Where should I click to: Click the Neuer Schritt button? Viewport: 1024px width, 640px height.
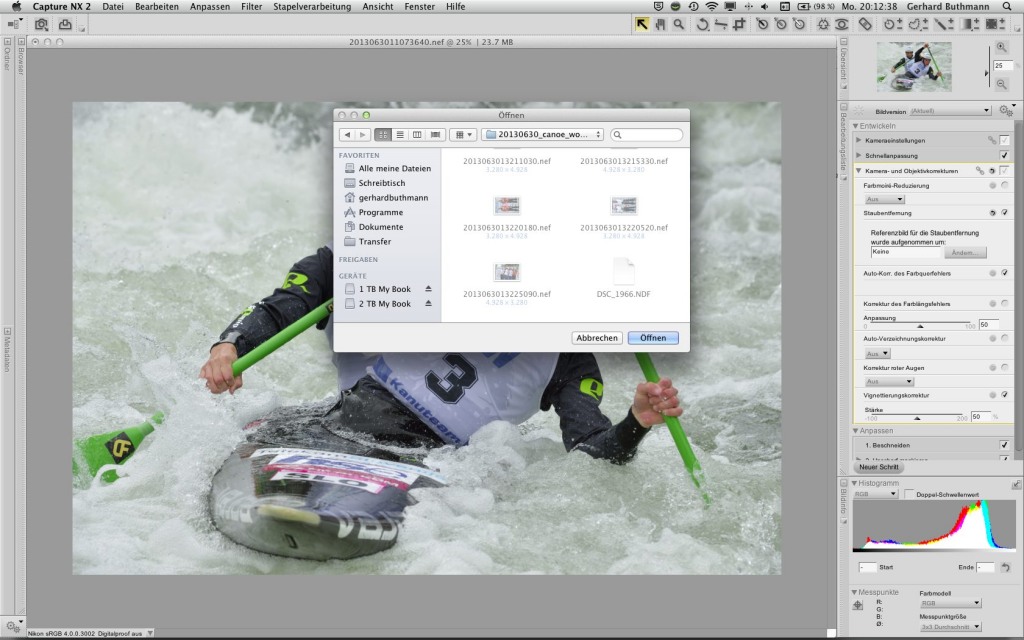tap(878, 467)
